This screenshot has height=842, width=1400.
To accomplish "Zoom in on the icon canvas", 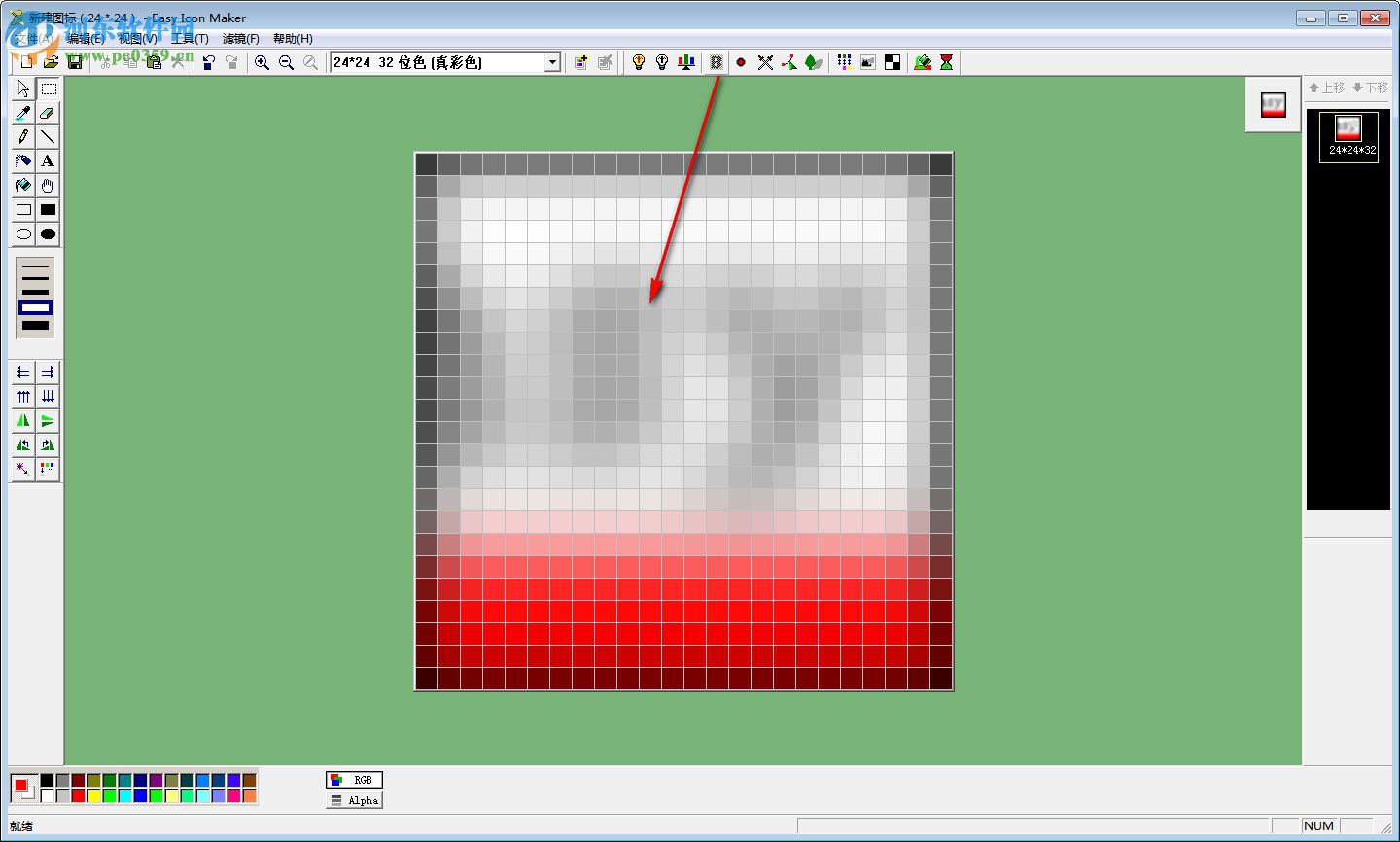I will pyautogui.click(x=262, y=62).
